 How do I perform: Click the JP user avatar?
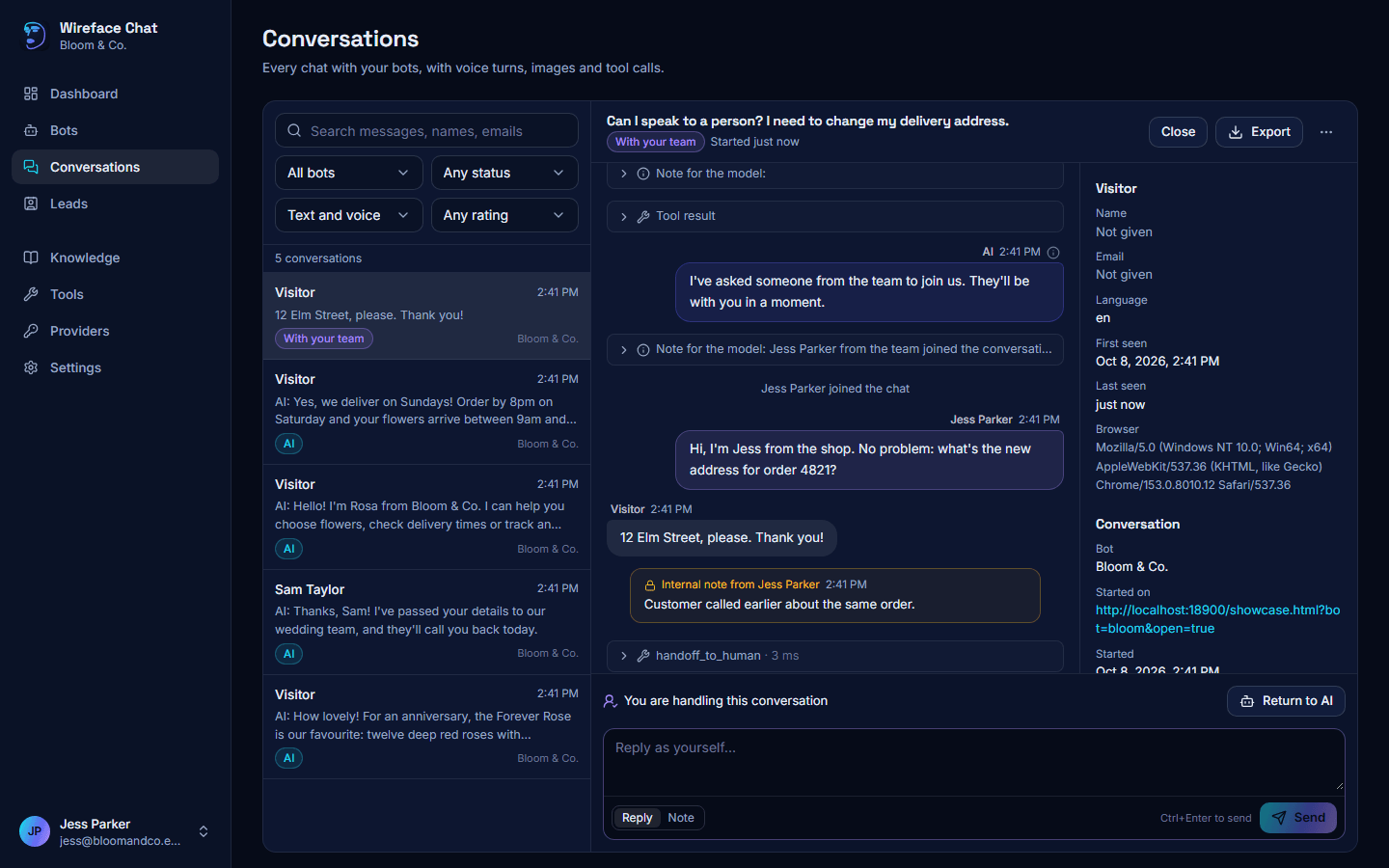35,831
